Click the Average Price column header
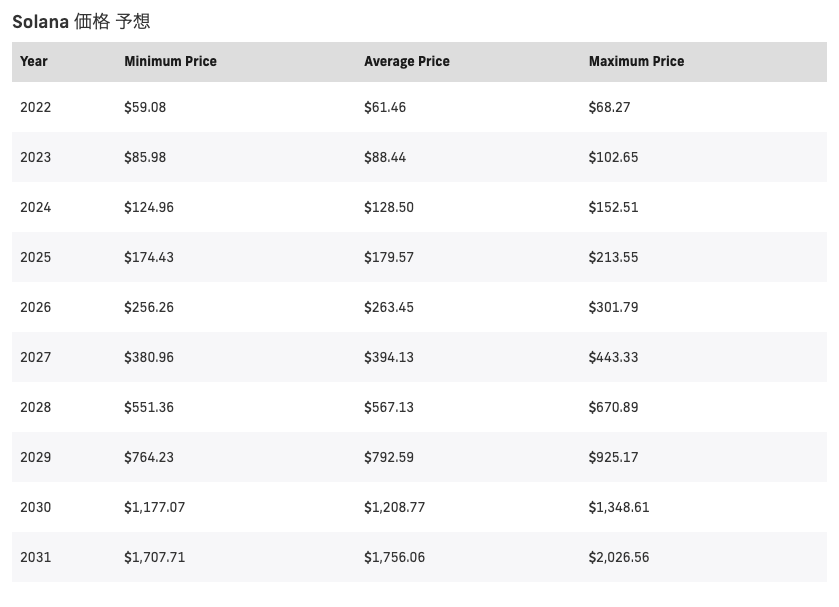 point(407,61)
